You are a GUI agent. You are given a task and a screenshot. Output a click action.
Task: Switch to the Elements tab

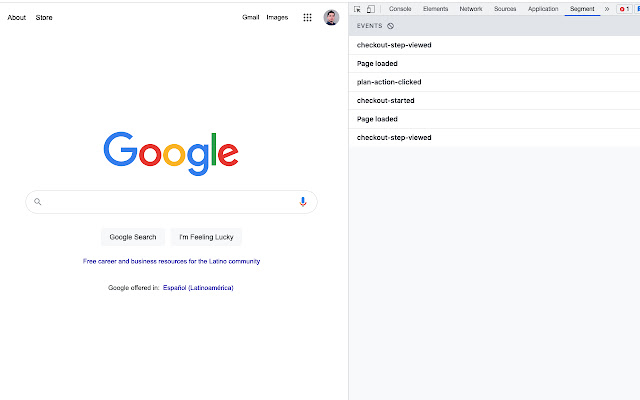point(436,9)
